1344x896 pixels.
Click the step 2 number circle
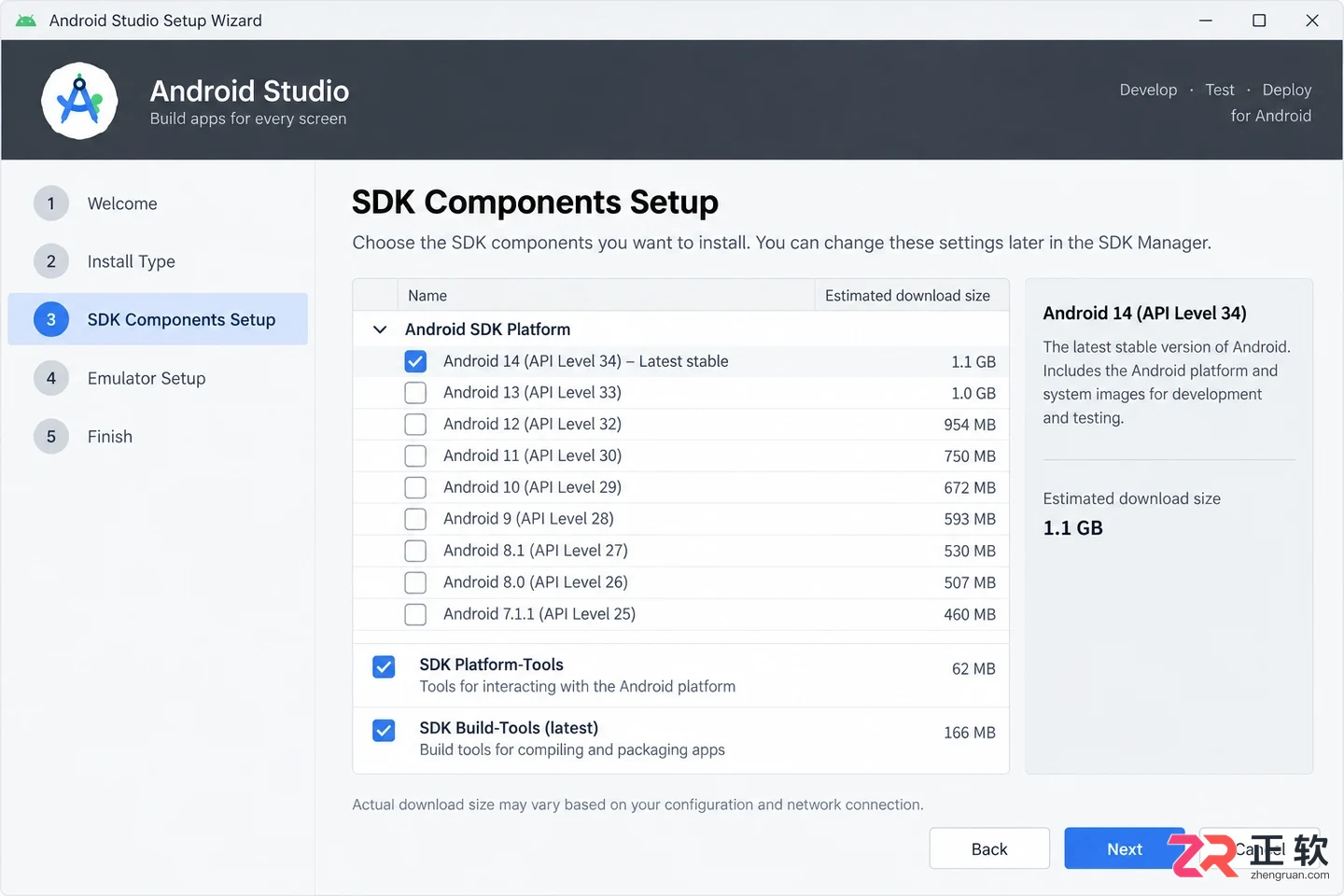pyautogui.click(x=51, y=261)
